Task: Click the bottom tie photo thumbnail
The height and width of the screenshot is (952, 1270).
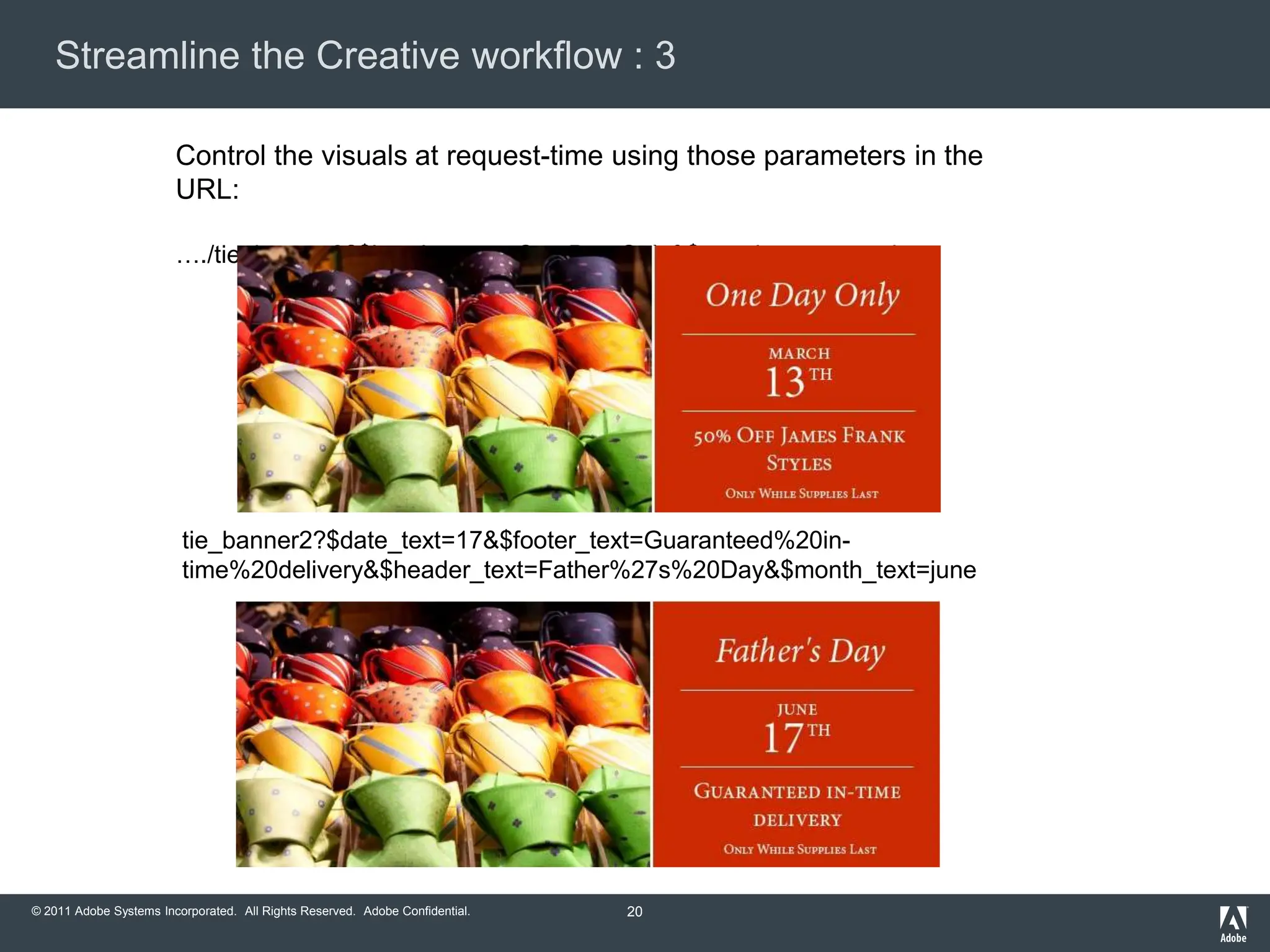Action: (443, 734)
